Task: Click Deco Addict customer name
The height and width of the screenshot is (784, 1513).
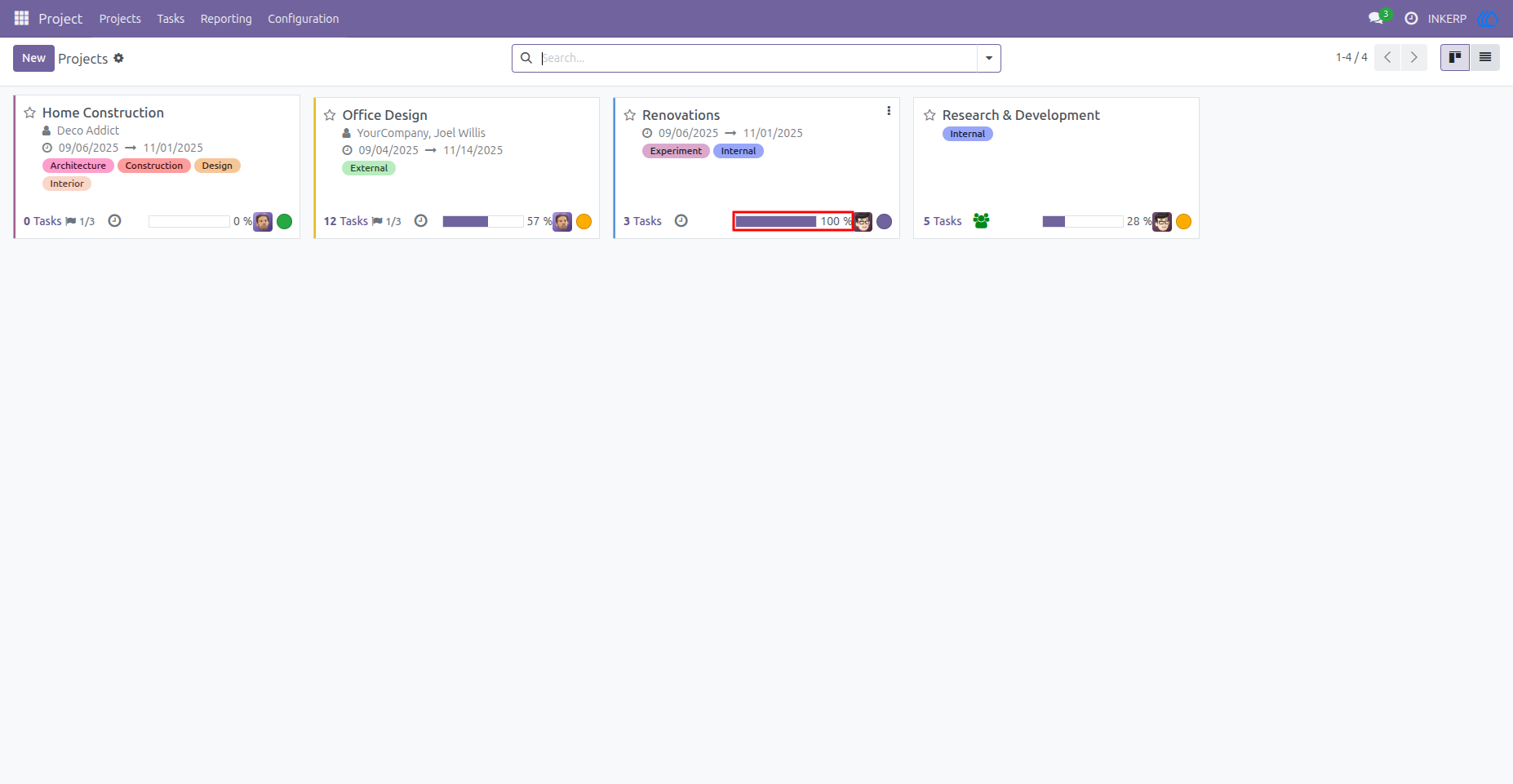Action: click(x=88, y=131)
